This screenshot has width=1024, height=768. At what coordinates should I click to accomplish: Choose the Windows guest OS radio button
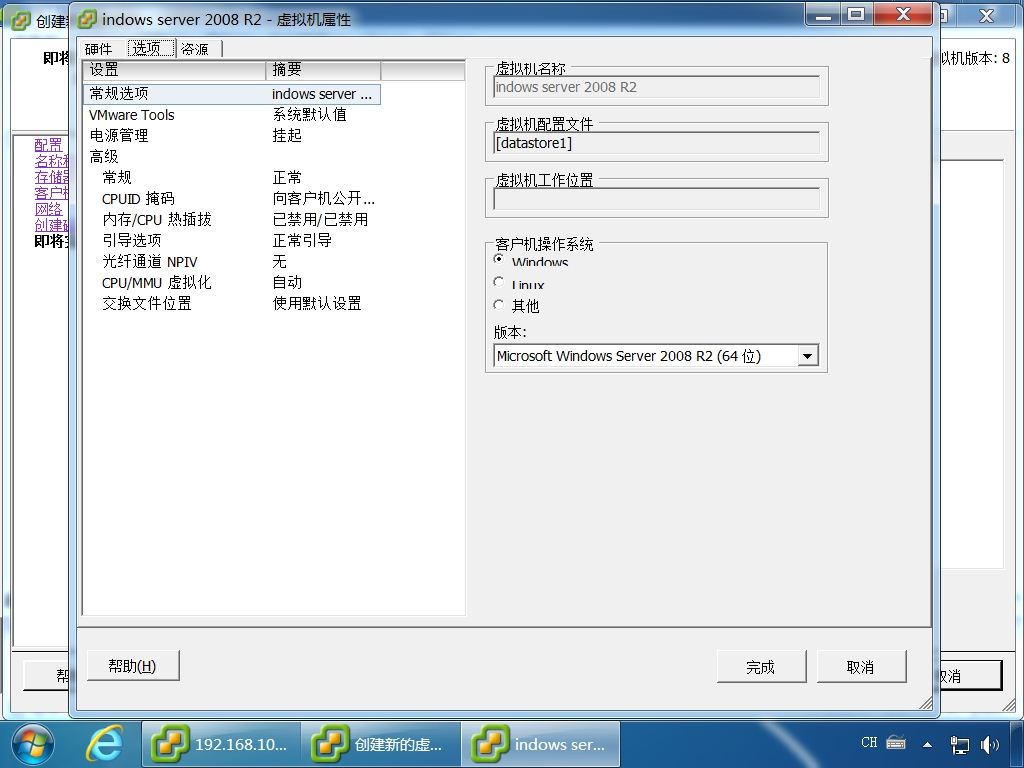click(499, 259)
